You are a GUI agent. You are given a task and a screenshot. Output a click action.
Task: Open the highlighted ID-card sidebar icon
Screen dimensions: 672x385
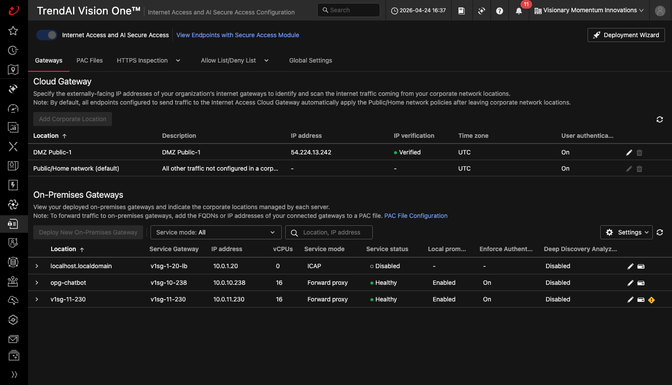pyautogui.click(x=13, y=224)
